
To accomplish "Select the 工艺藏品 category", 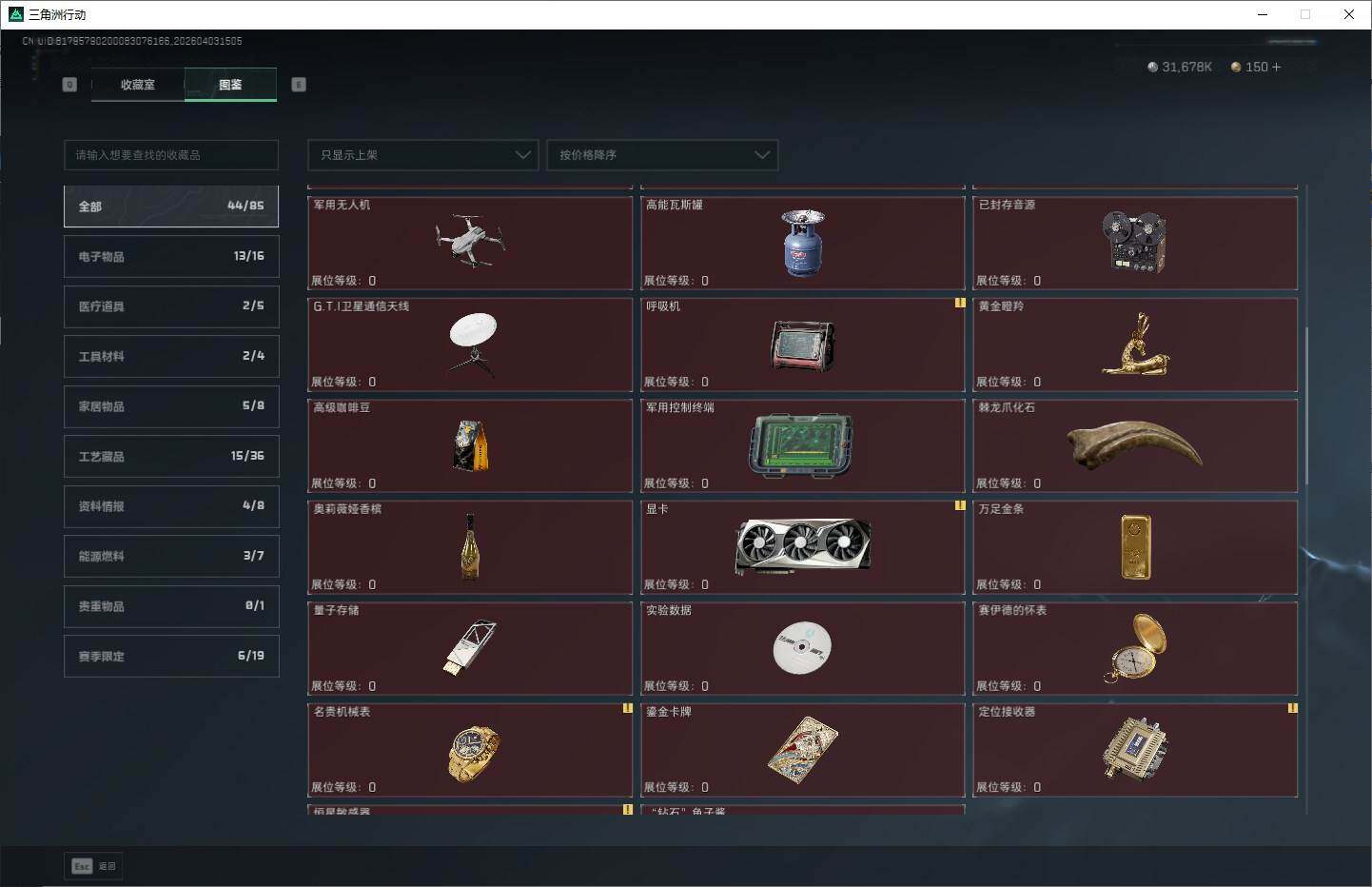I will (x=171, y=456).
